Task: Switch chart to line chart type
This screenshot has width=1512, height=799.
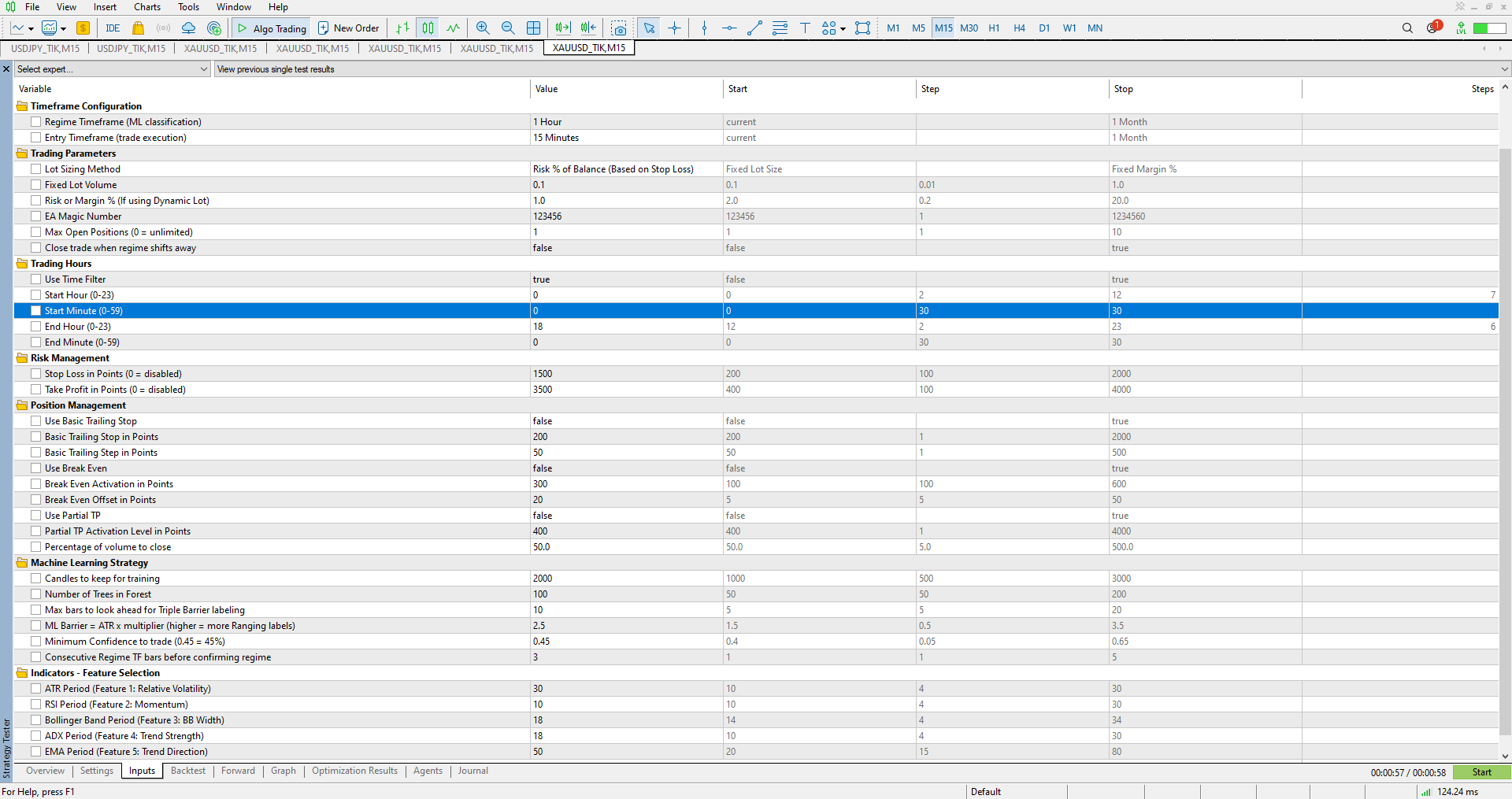Action: click(453, 28)
